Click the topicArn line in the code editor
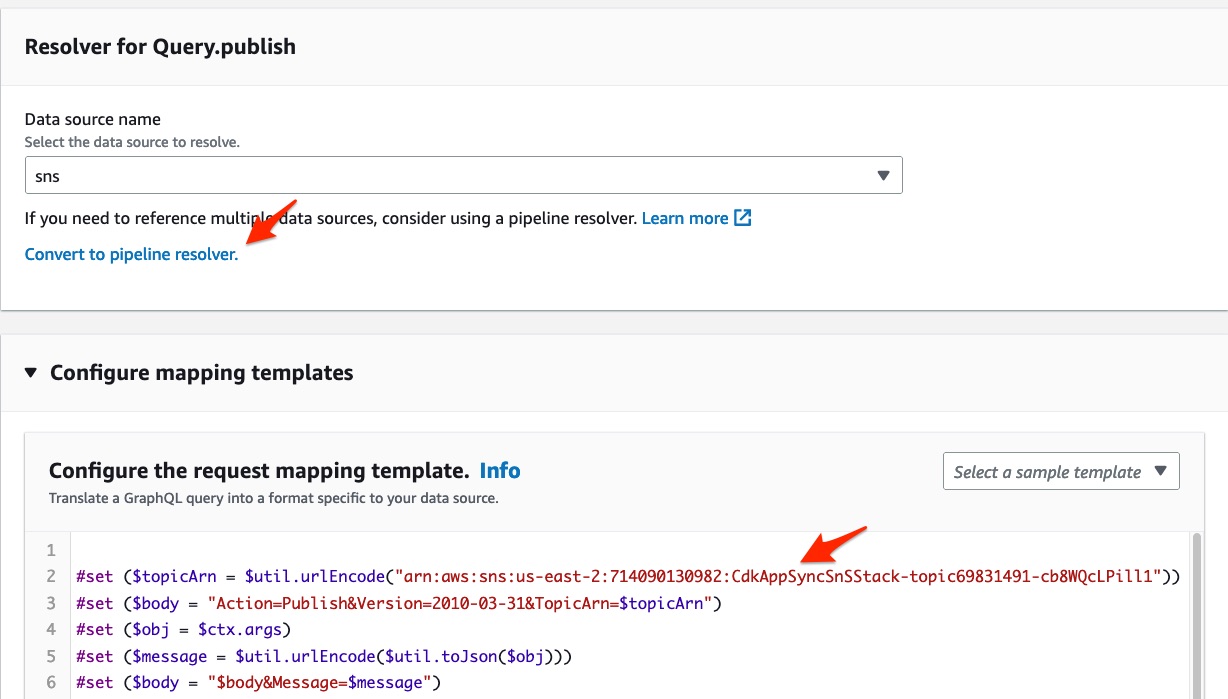Image resolution: width=1228 pixels, height=699 pixels. (628, 576)
